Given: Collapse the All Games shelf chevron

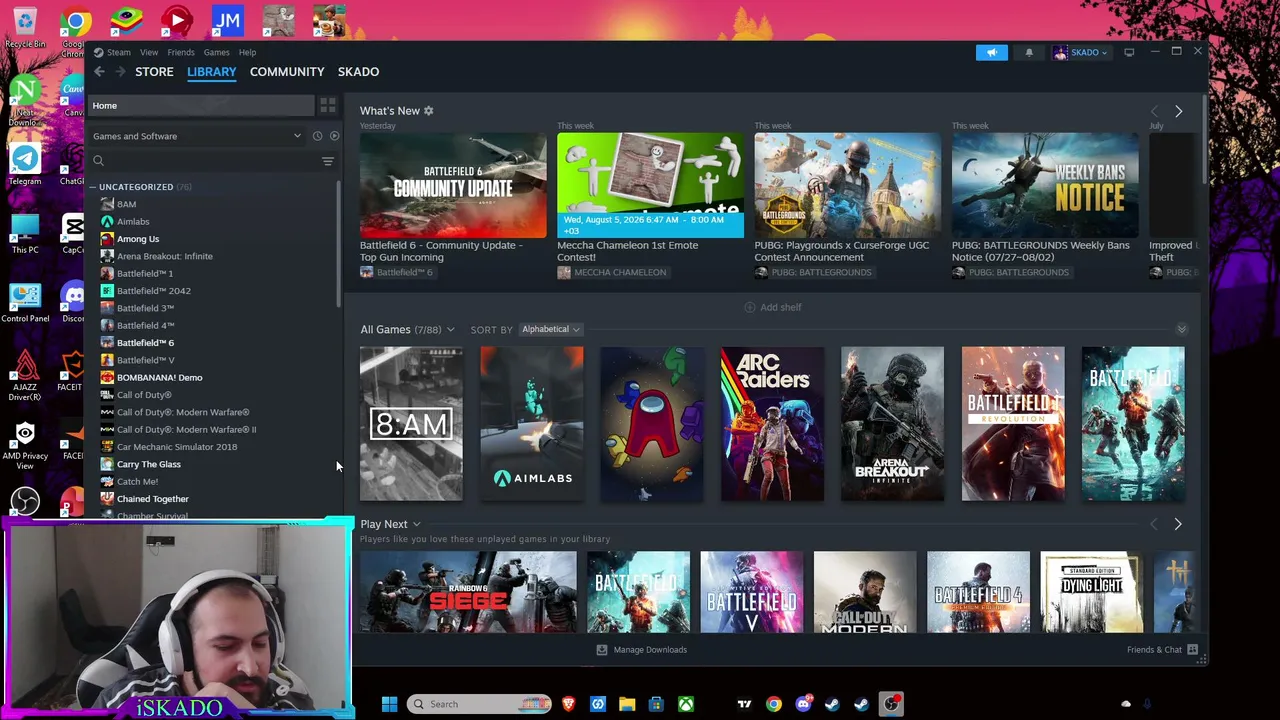Looking at the screenshot, I should (1181, 329).
